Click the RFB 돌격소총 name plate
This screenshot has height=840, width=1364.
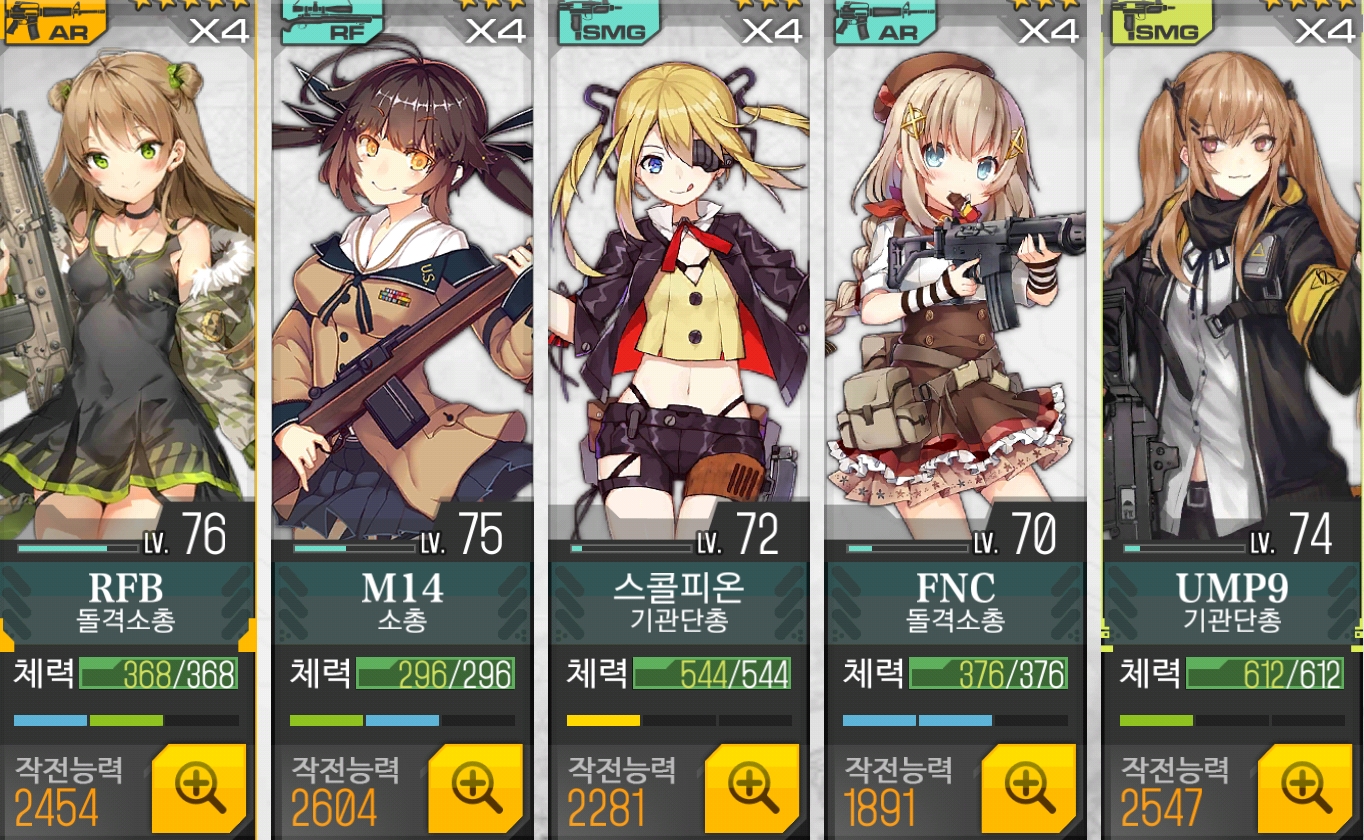[127, 603]
